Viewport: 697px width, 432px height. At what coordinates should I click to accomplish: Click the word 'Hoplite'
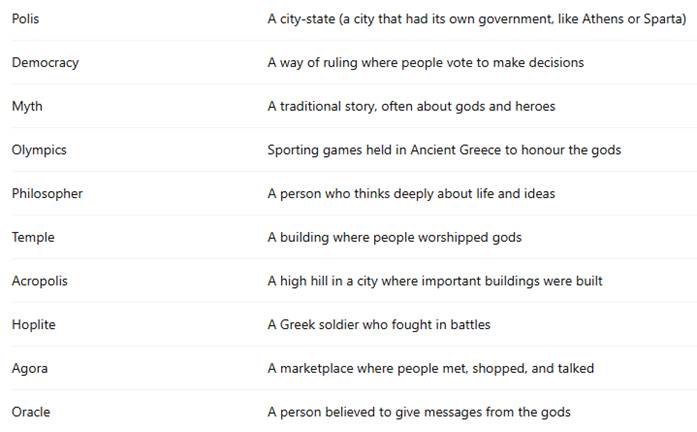pos(32,325)
